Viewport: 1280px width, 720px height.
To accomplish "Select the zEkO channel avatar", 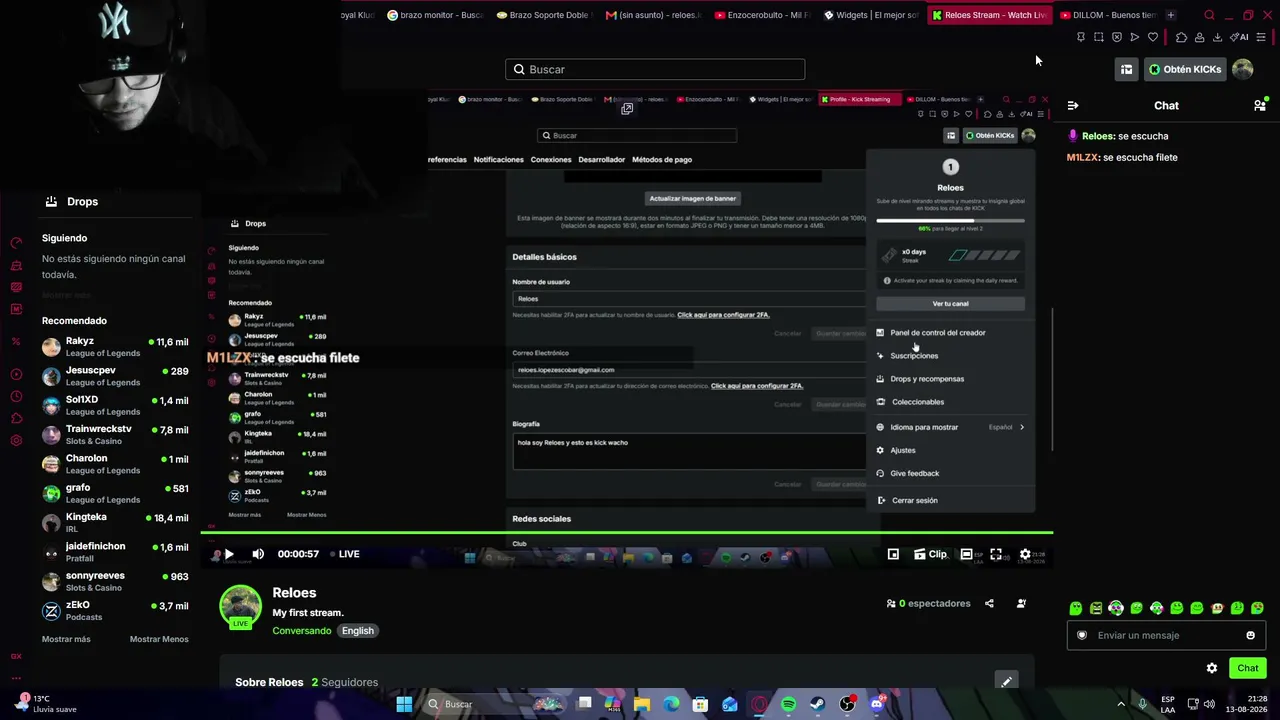I will pos(51,611).
